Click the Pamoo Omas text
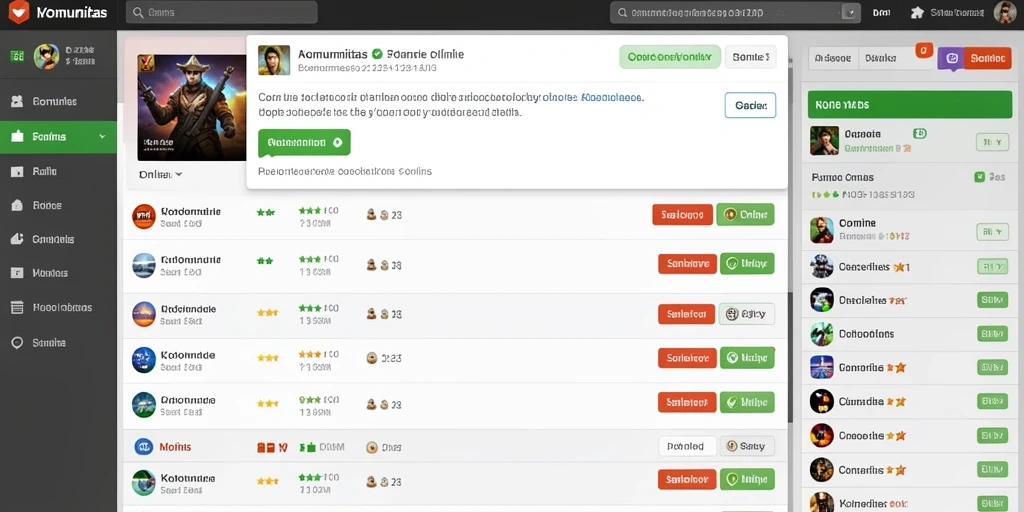This screenshot has width=1024, height=512. pos(842,177)
